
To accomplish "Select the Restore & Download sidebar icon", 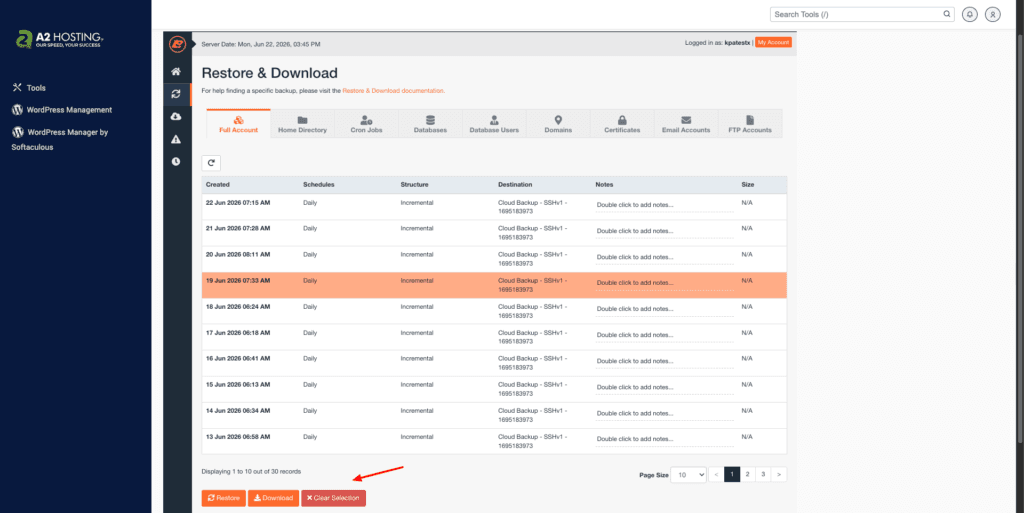I will pos(176,94).
